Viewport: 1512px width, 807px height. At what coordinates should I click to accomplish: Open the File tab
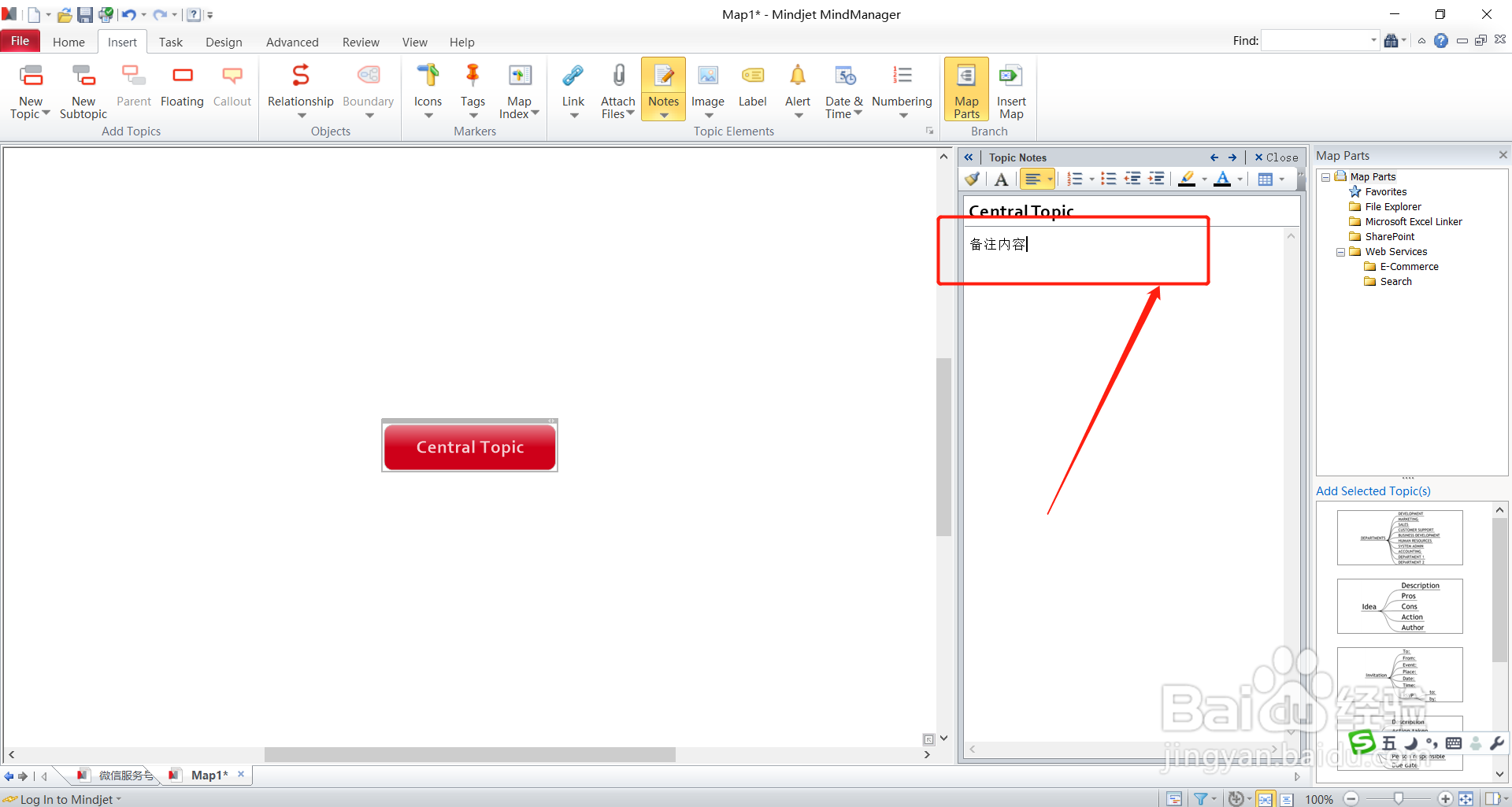click(20, 41)
